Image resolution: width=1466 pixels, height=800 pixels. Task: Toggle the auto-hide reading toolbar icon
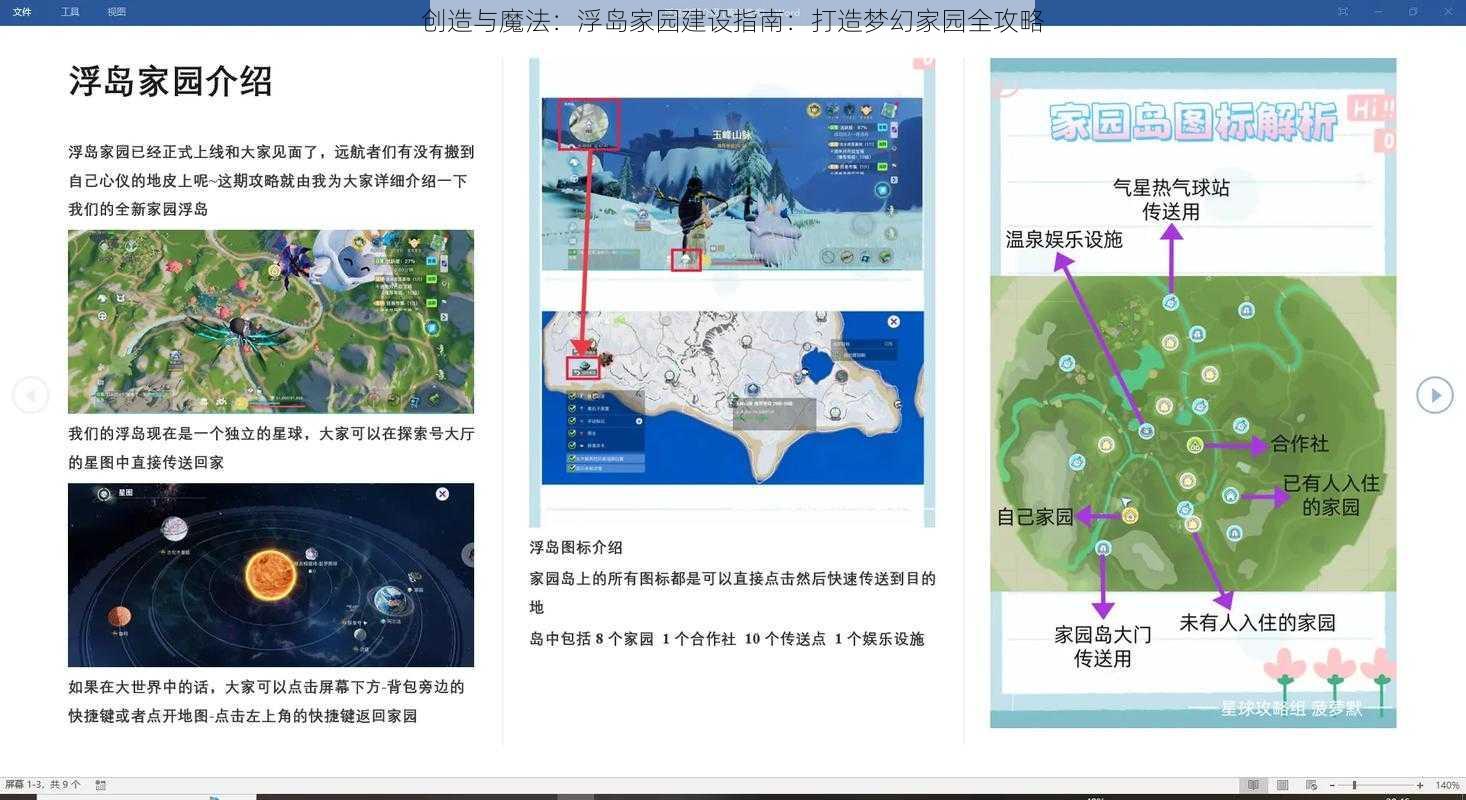(x=1343, y=12)
